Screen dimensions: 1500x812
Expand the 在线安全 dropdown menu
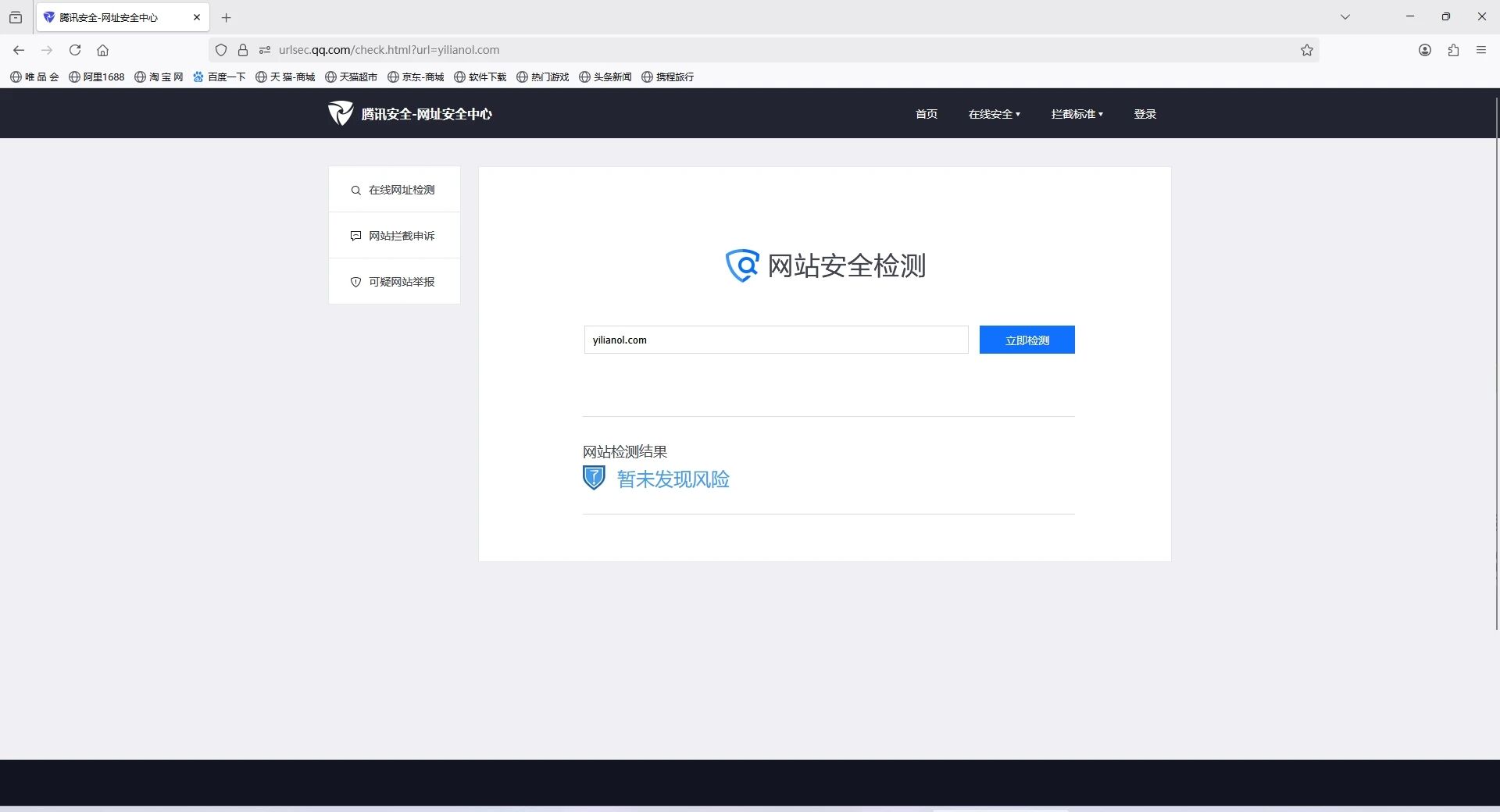click(995, 114)
